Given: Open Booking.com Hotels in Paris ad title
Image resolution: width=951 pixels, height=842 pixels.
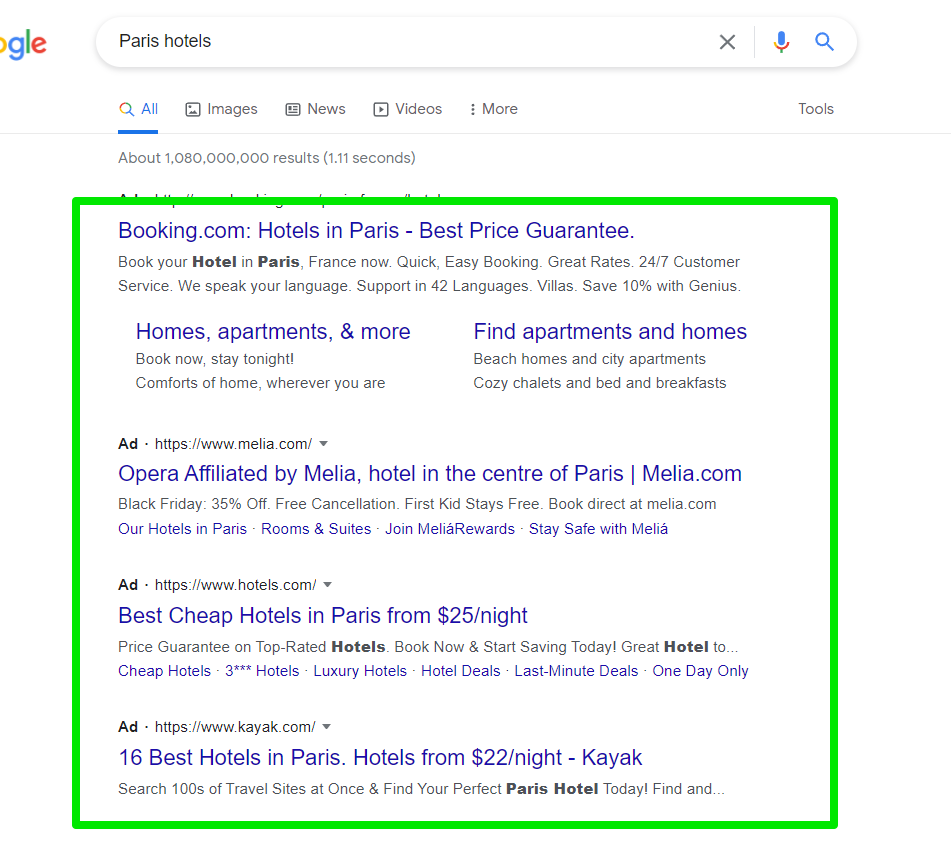Looking at the screenshot, I should point(376,231).
